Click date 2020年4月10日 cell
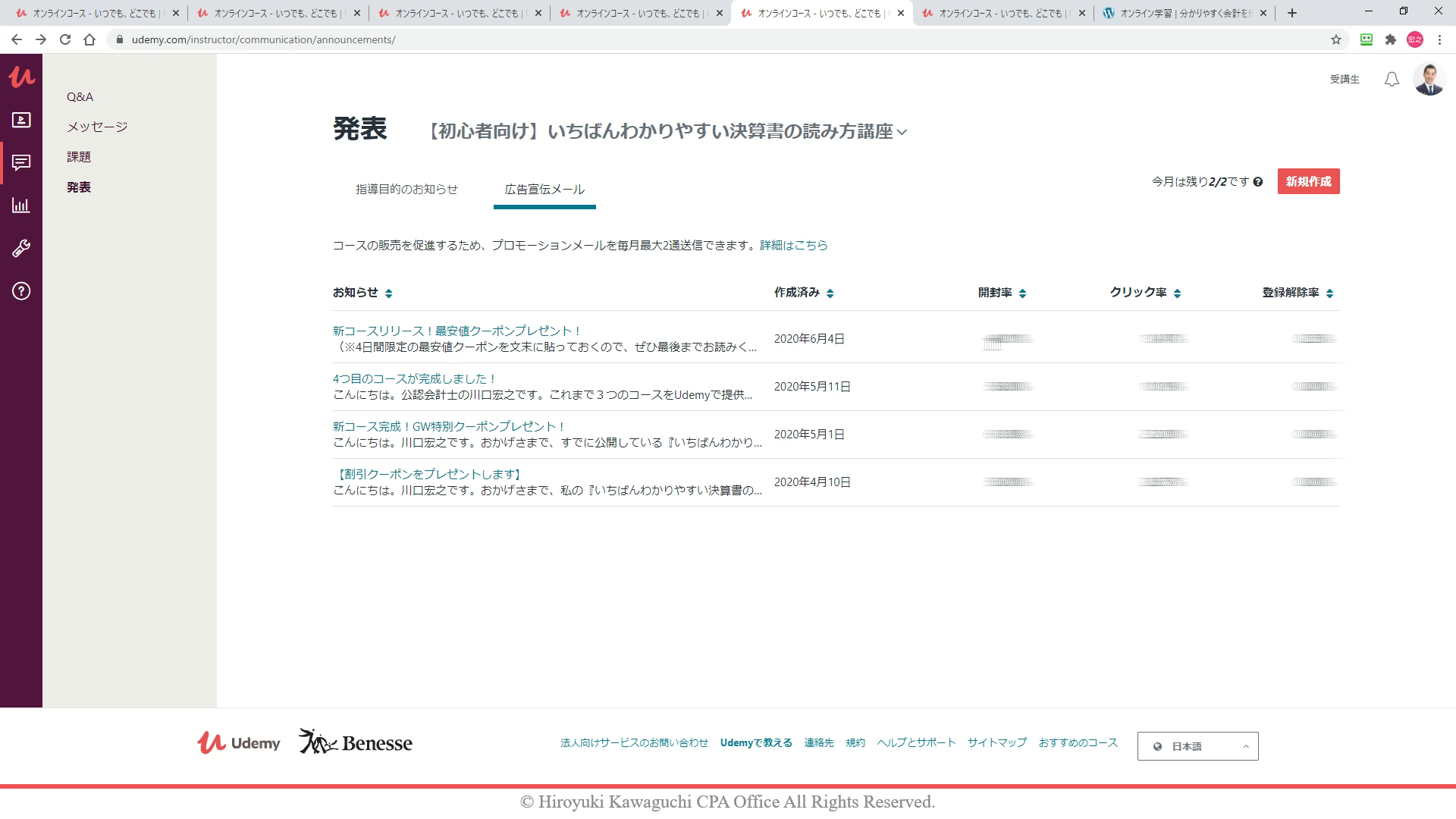The height and width of the screenshot is (819, 1456). pos(812,482)
